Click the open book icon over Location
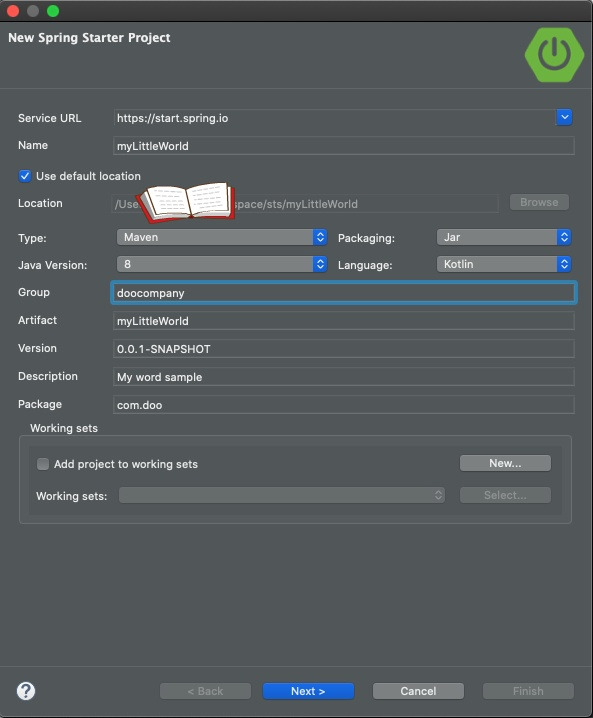Image resolution: width=593 pixels, height=718 pixels. [x=187, y=201]
